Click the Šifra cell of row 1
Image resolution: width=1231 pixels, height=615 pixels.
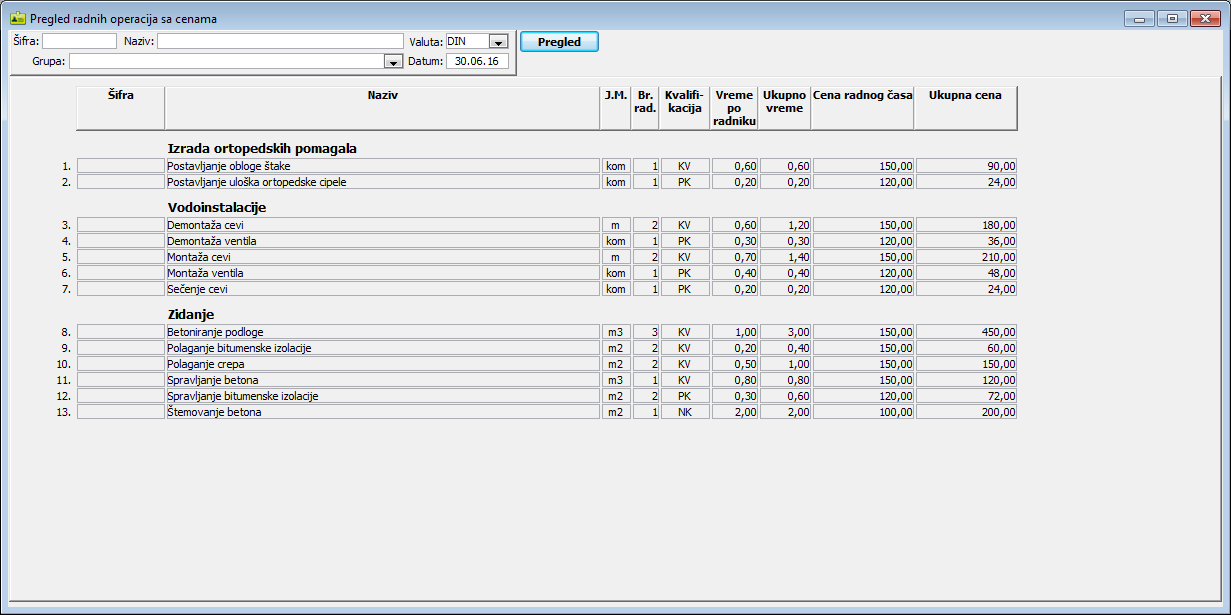coord(120,166)
